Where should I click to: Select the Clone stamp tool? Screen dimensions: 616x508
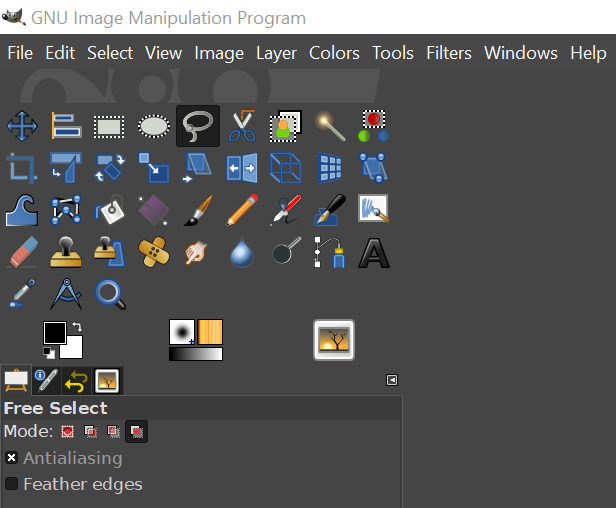click(x=66, y=252)
